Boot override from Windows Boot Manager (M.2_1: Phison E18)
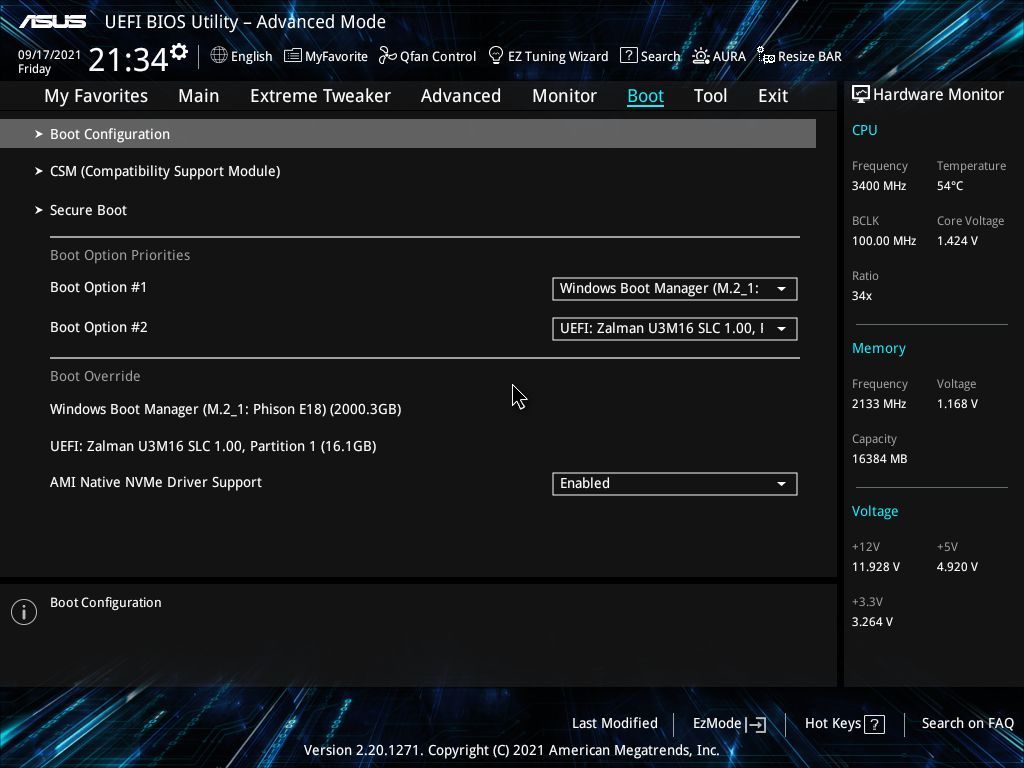1024x768 pixels. pos(225,409)
